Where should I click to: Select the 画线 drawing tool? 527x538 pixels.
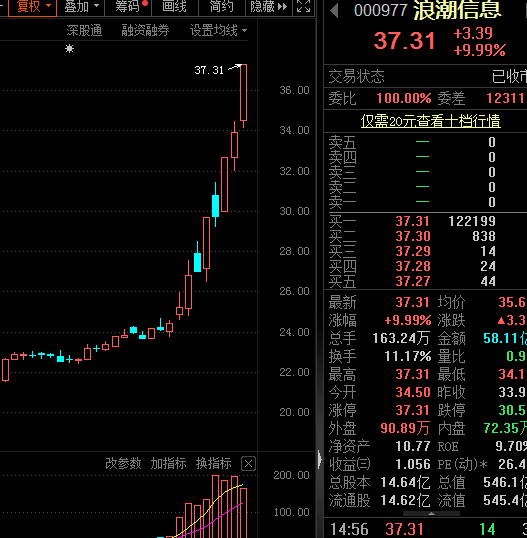pos(174,7)
